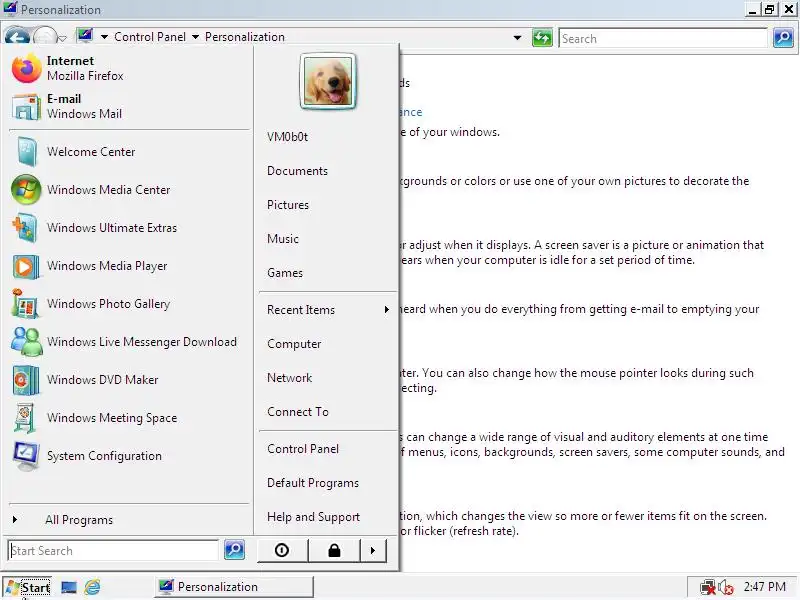
Task: Open Music from Start menu
Action: tap(283, 239)
